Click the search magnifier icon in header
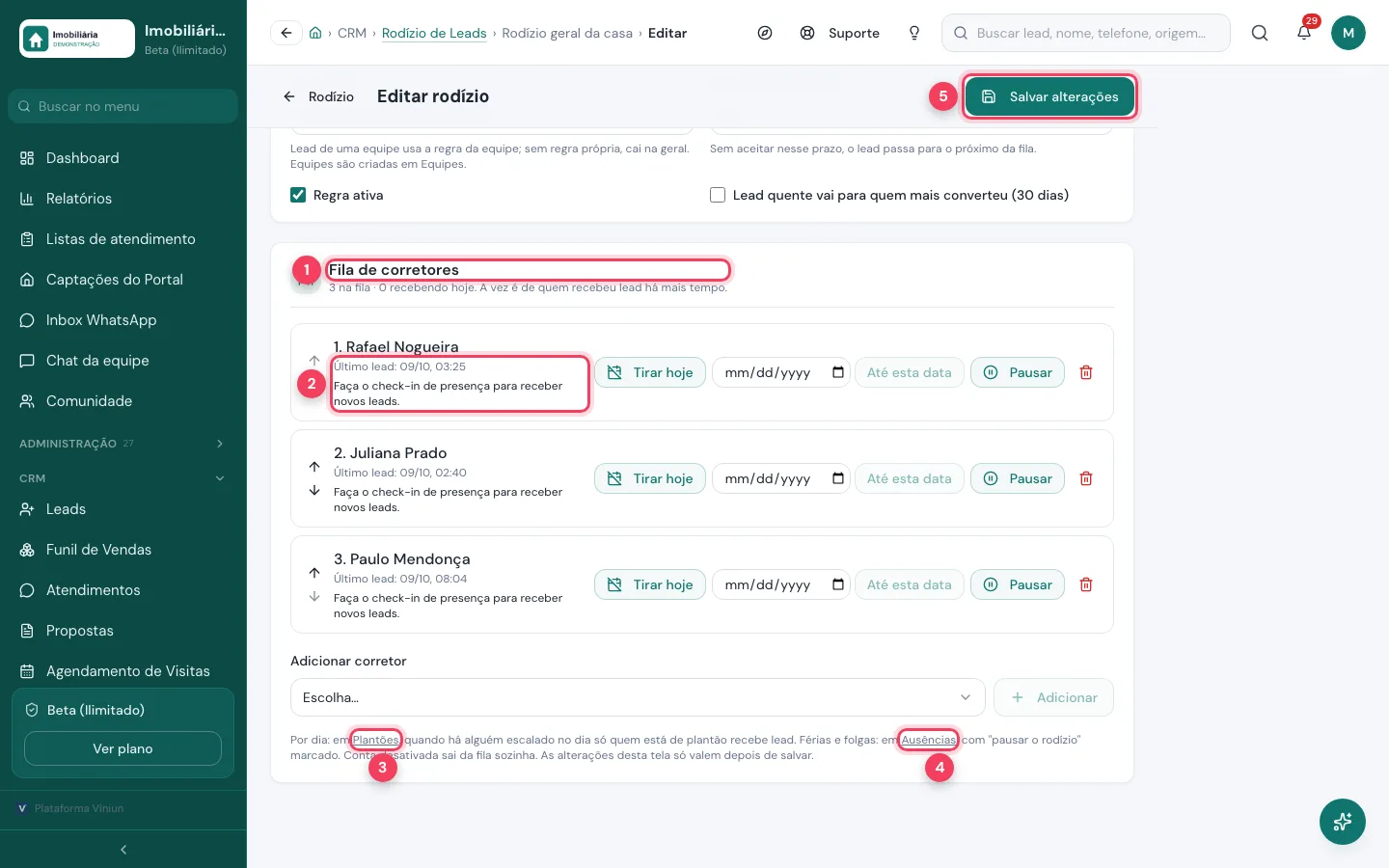This screenshot has width=1389, height=868. click(x=1260, y=33)
